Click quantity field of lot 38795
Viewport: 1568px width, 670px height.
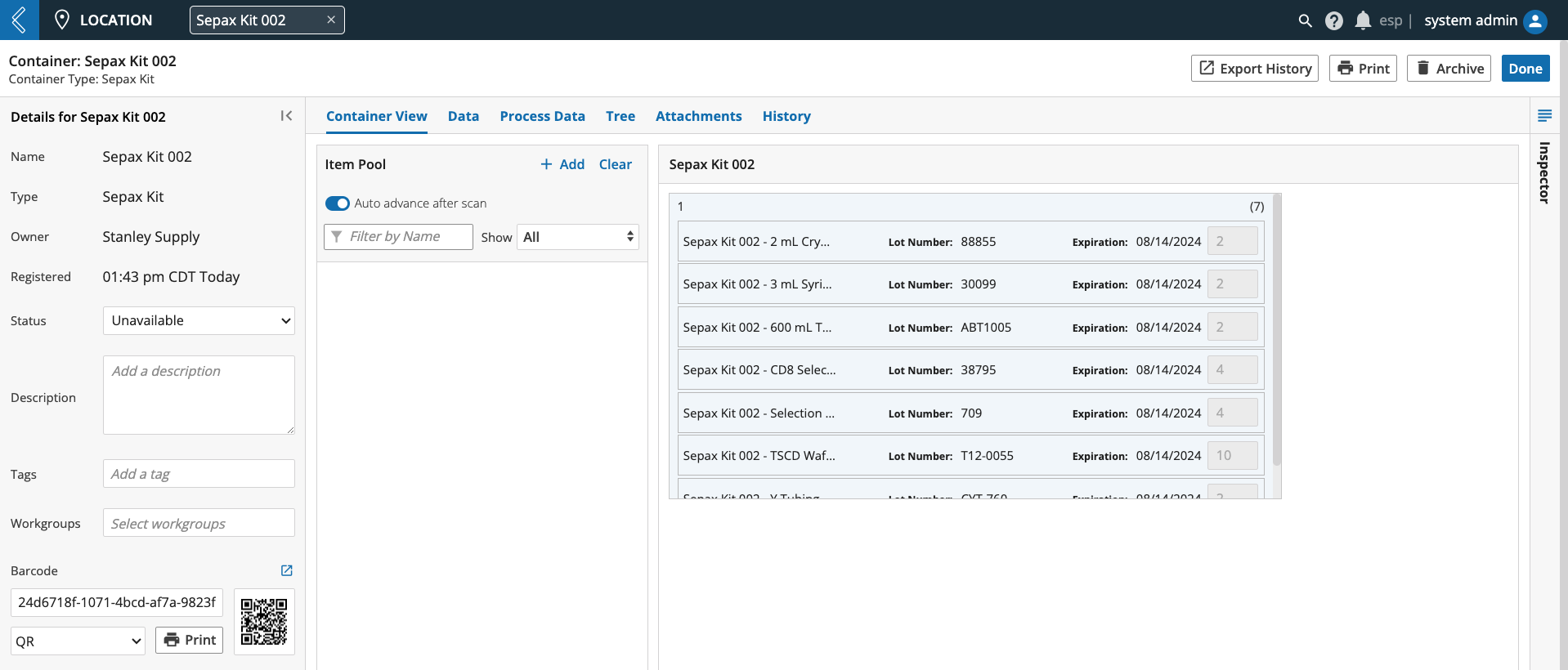[x=1233, y=369]
